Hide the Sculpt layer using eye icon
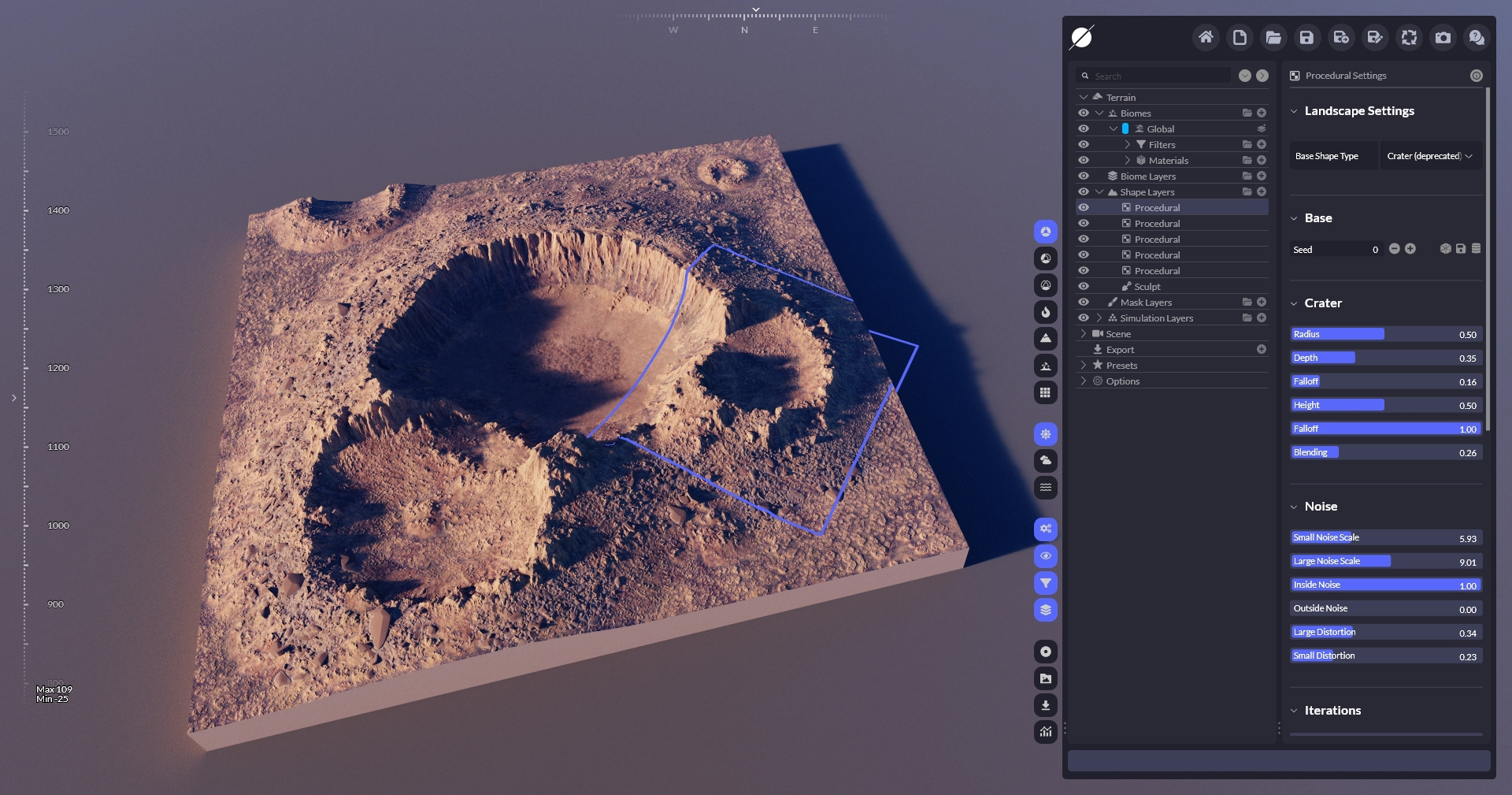 pos(1084,287)
